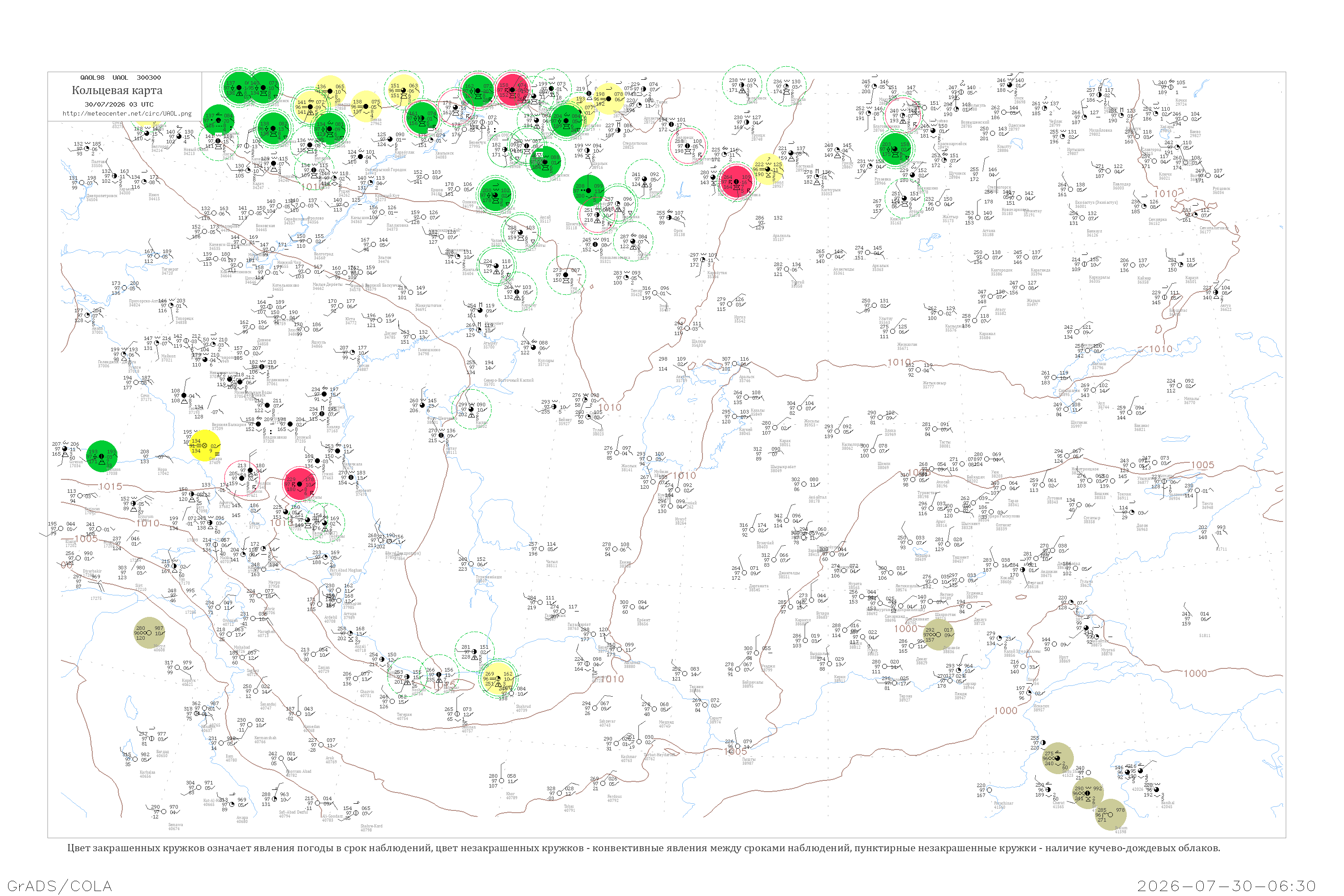Click the observation time "30/07/2026 03 UTC"
This screenshot has width=1344, height=896.
pyautogui.click(x=119, y=104)
